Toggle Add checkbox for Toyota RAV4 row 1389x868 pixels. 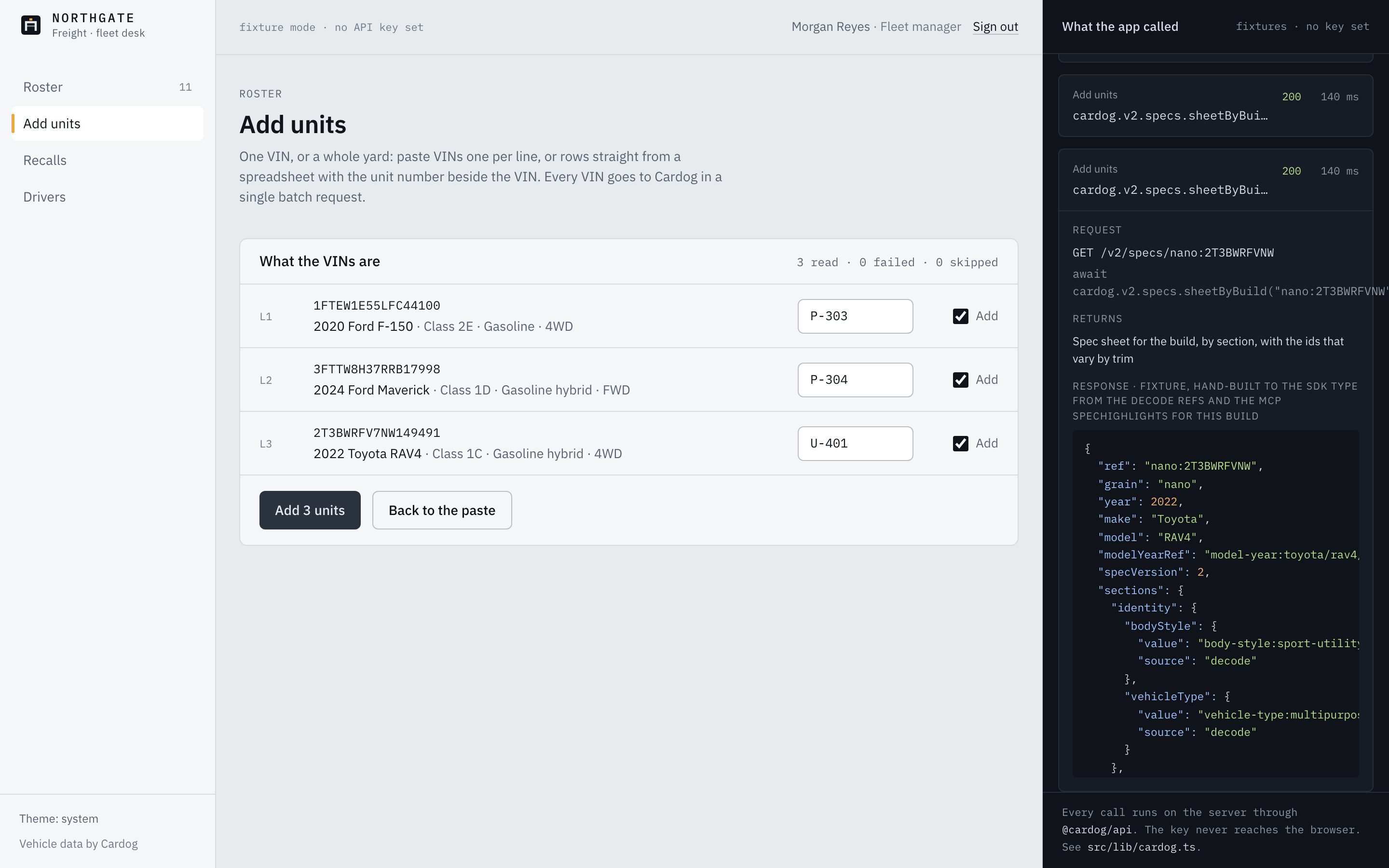click(960, 444)
